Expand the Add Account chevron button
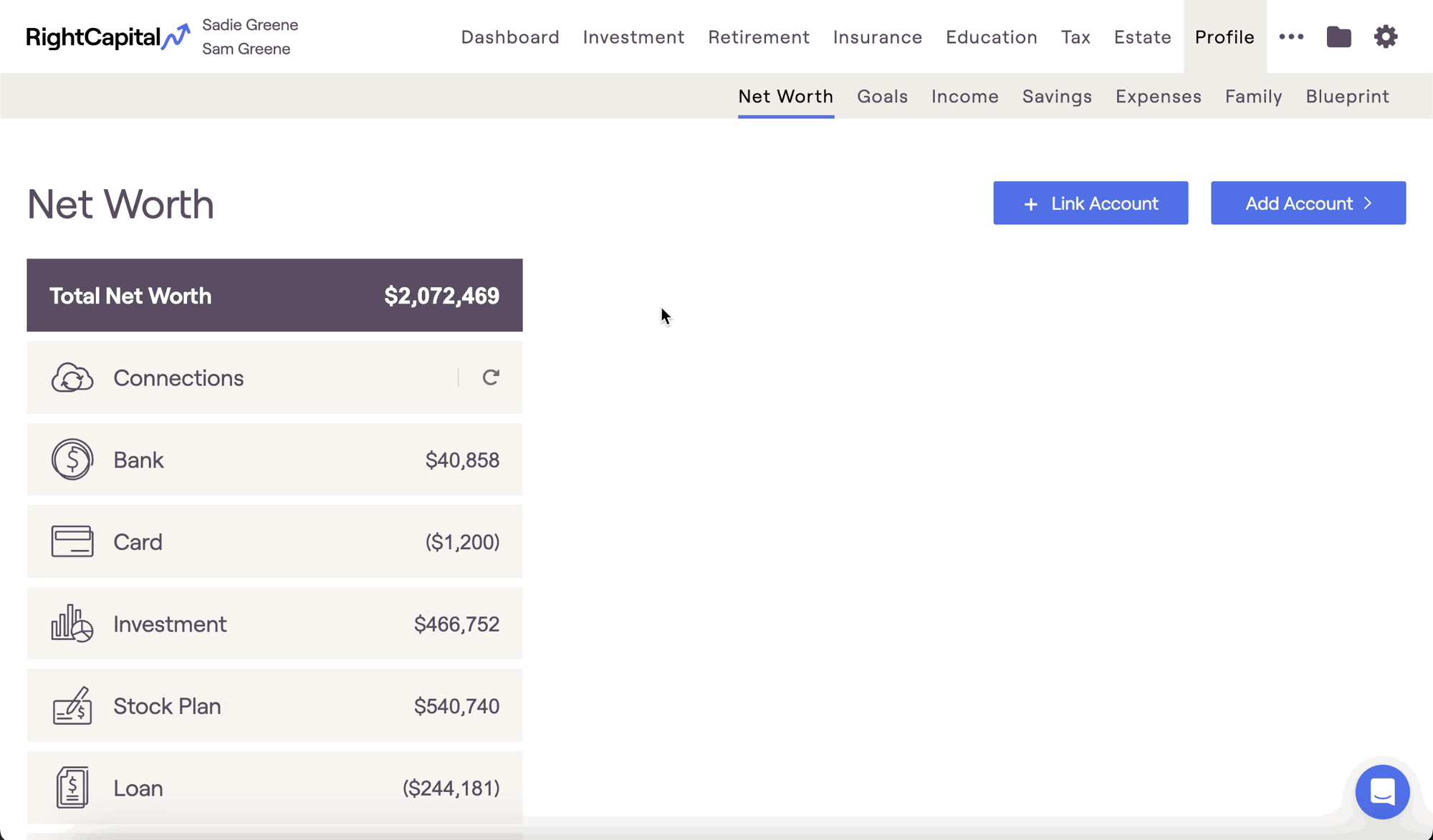 pos(1308,203)
